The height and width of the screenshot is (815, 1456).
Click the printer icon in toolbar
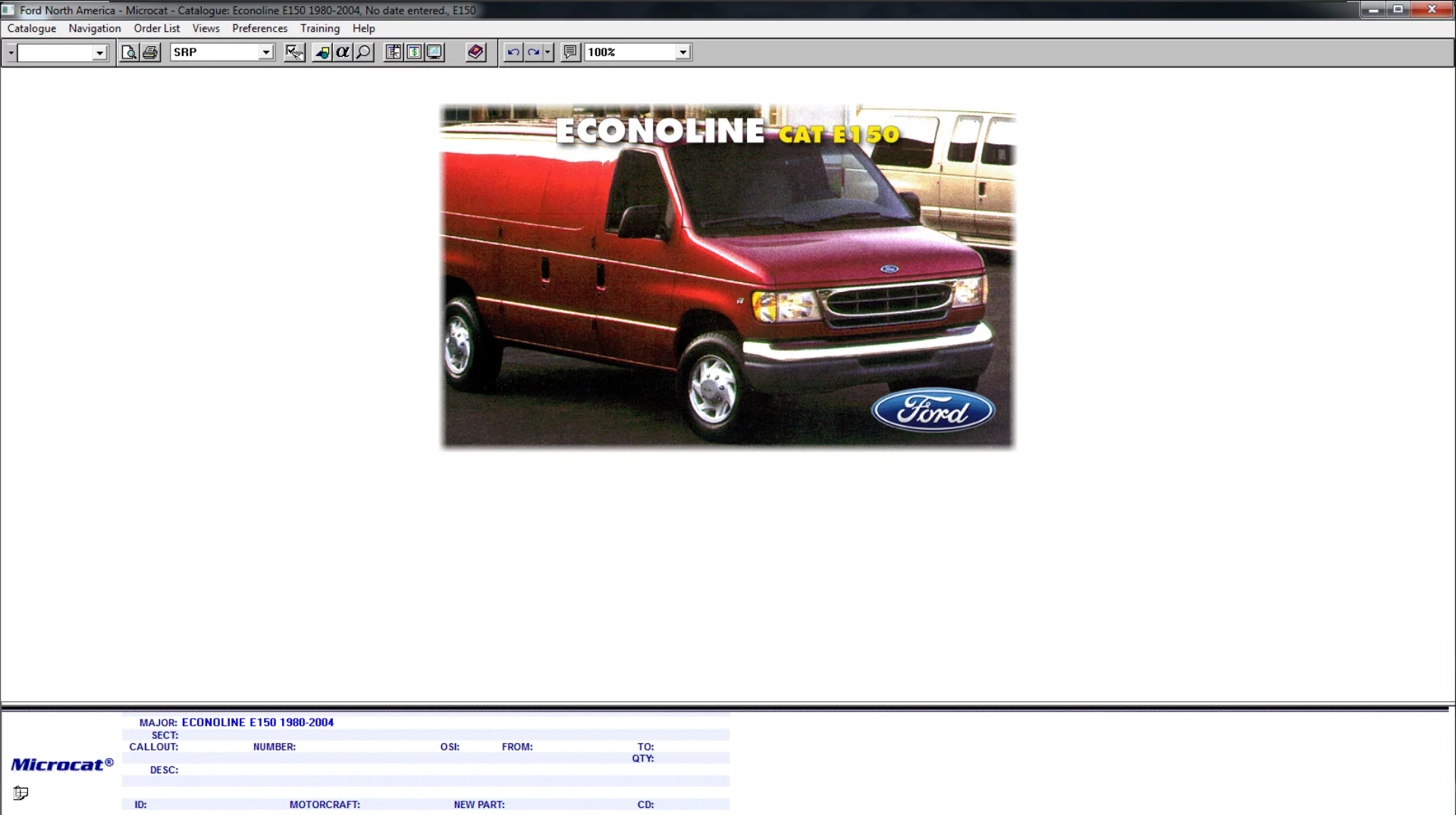(x=150, y=52)
